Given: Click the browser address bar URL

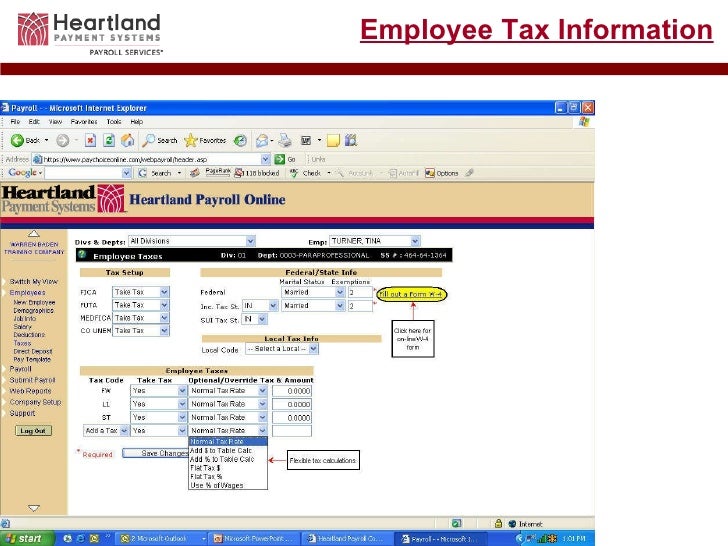Looking at the screenshot, I should tap(152, 159).
